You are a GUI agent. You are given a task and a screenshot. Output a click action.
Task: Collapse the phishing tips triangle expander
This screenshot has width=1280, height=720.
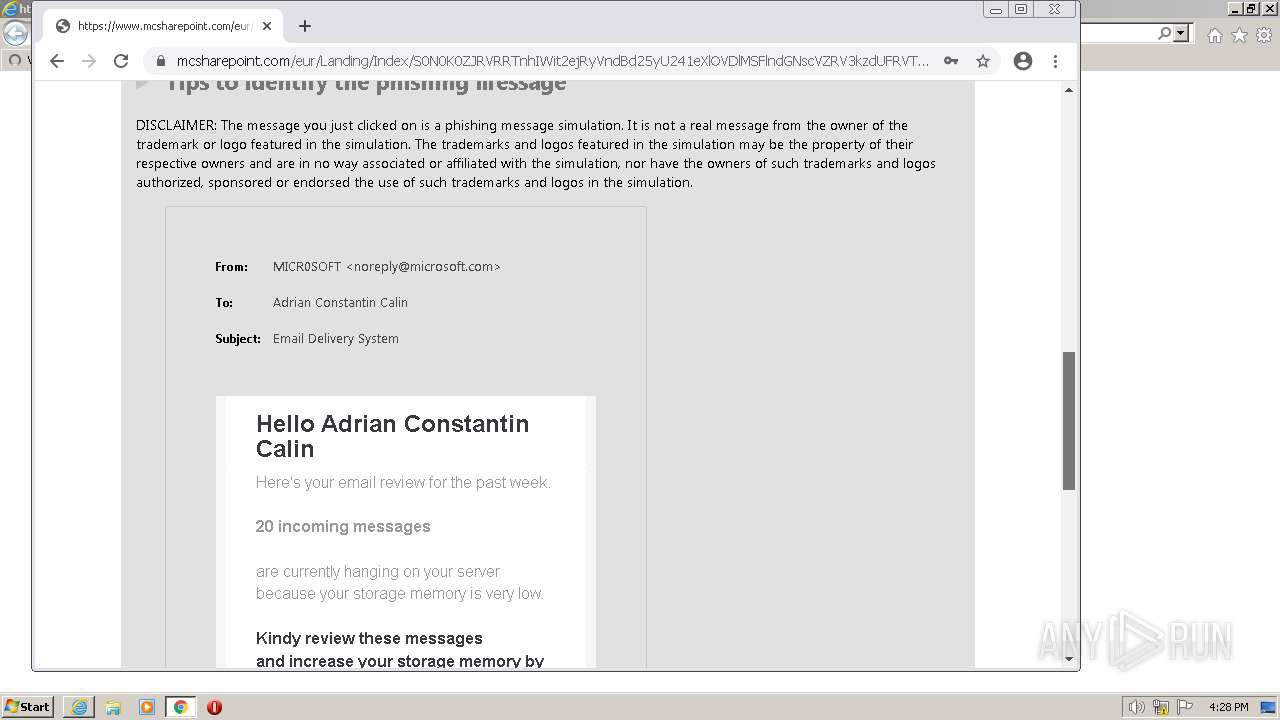point(143,84)
